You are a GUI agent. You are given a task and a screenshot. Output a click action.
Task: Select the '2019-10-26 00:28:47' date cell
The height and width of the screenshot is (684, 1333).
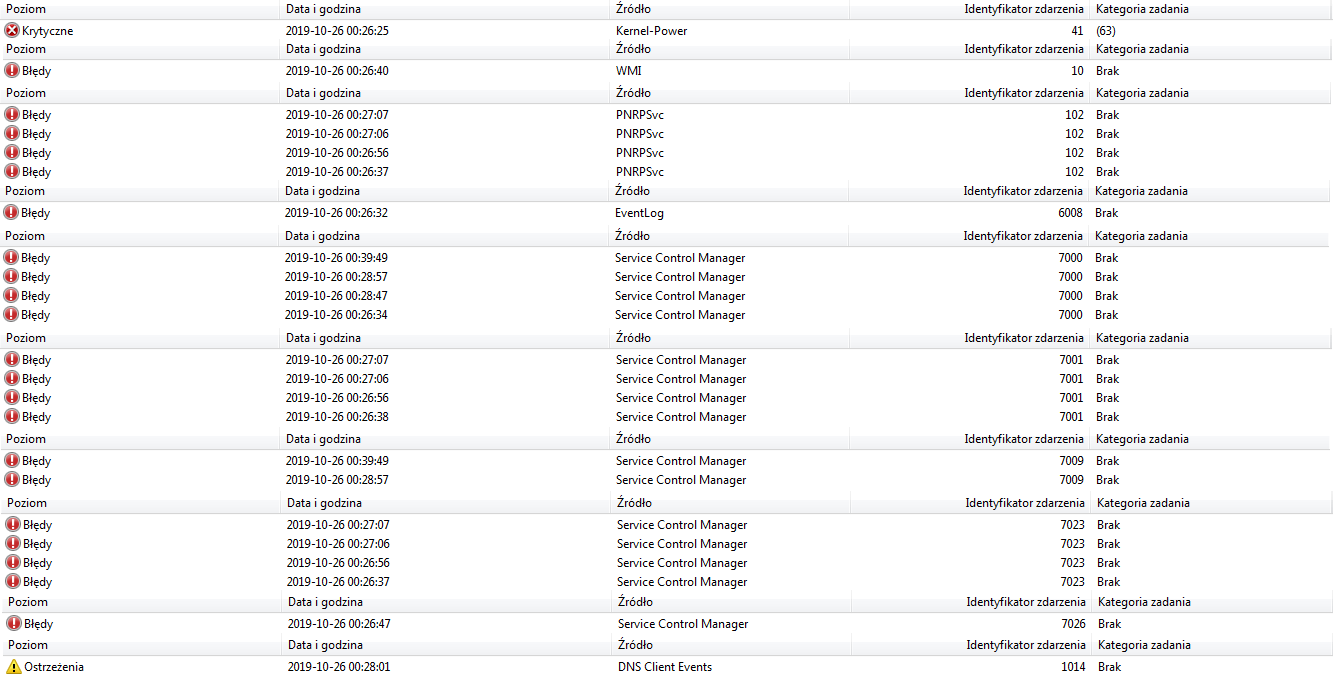[x=337, y=296]
